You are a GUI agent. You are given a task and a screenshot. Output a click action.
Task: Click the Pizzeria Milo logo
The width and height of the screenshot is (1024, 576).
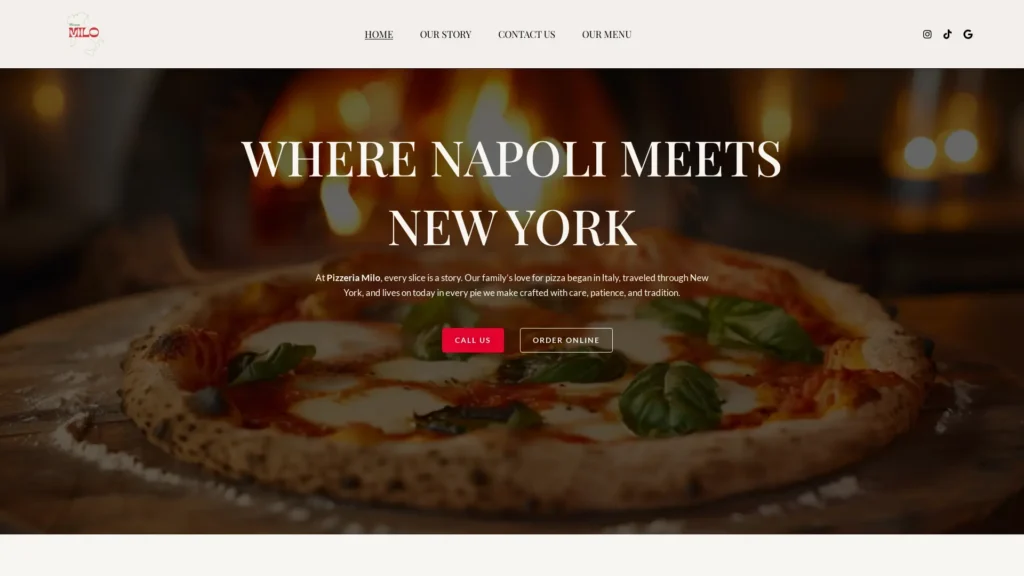point(84,33)
